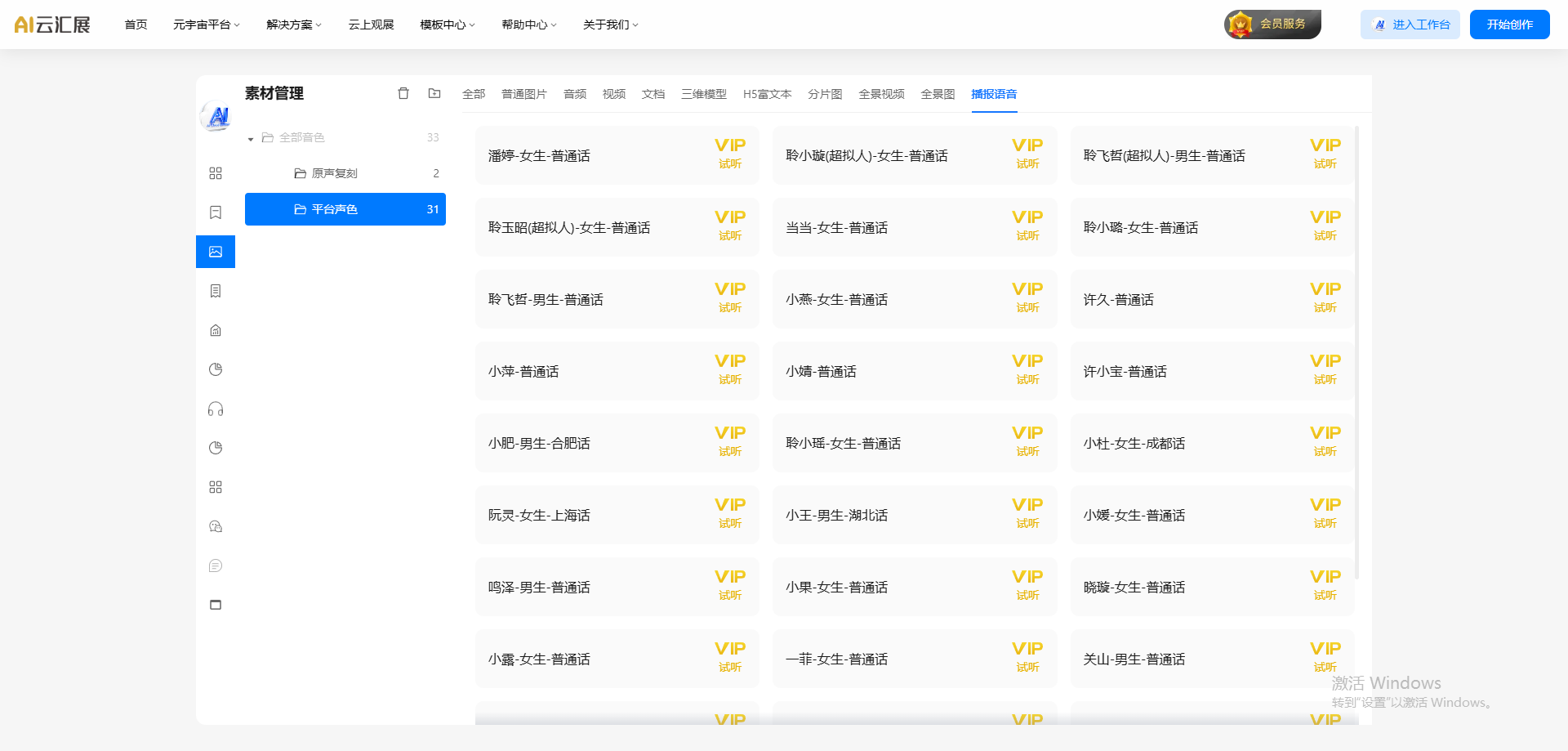Switch to the 全景视频 tab
This screenshot has width=1568, height=751.
tap(881, 94)
